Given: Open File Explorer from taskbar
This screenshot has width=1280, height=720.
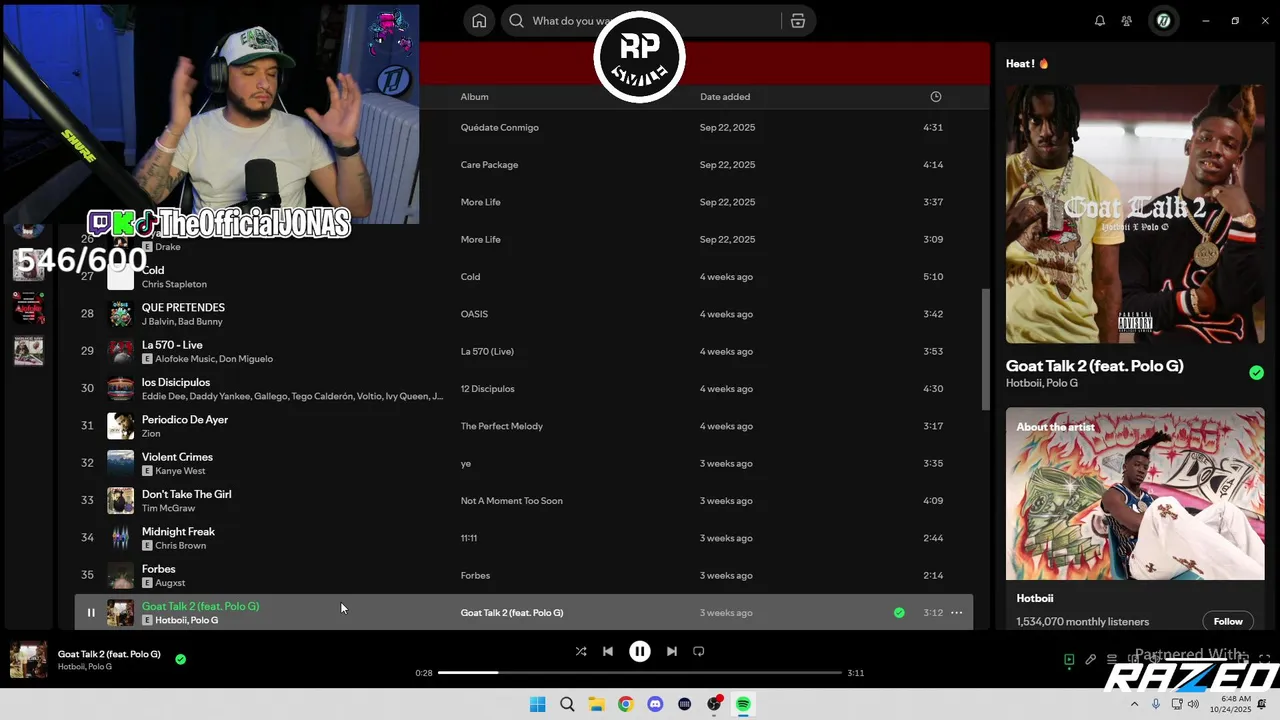Looking at the screenshot, I should [x=596, y=704].
